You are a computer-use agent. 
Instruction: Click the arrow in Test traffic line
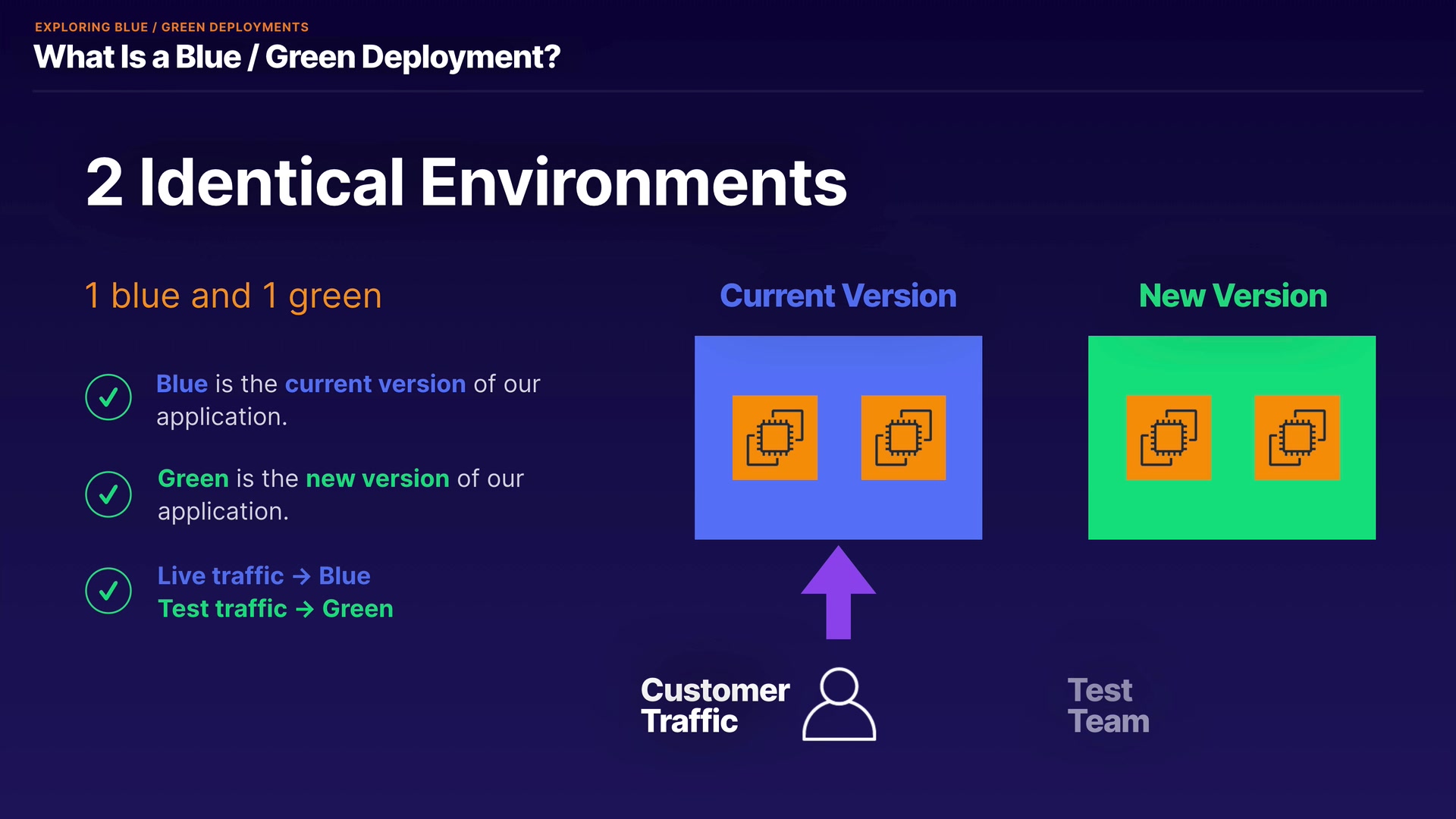coord(304,609)
